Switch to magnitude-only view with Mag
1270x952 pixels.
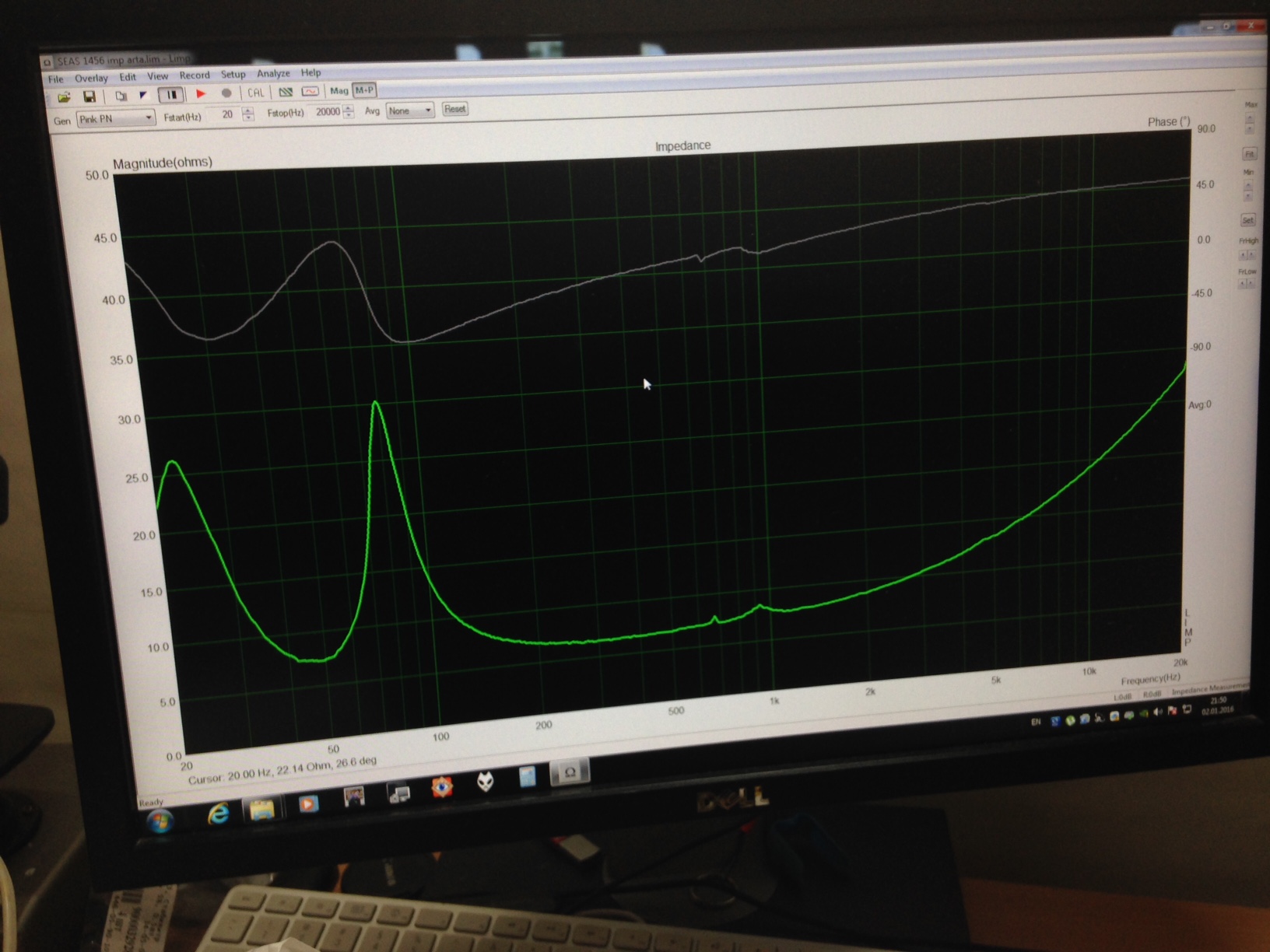(x=339, y=90)
